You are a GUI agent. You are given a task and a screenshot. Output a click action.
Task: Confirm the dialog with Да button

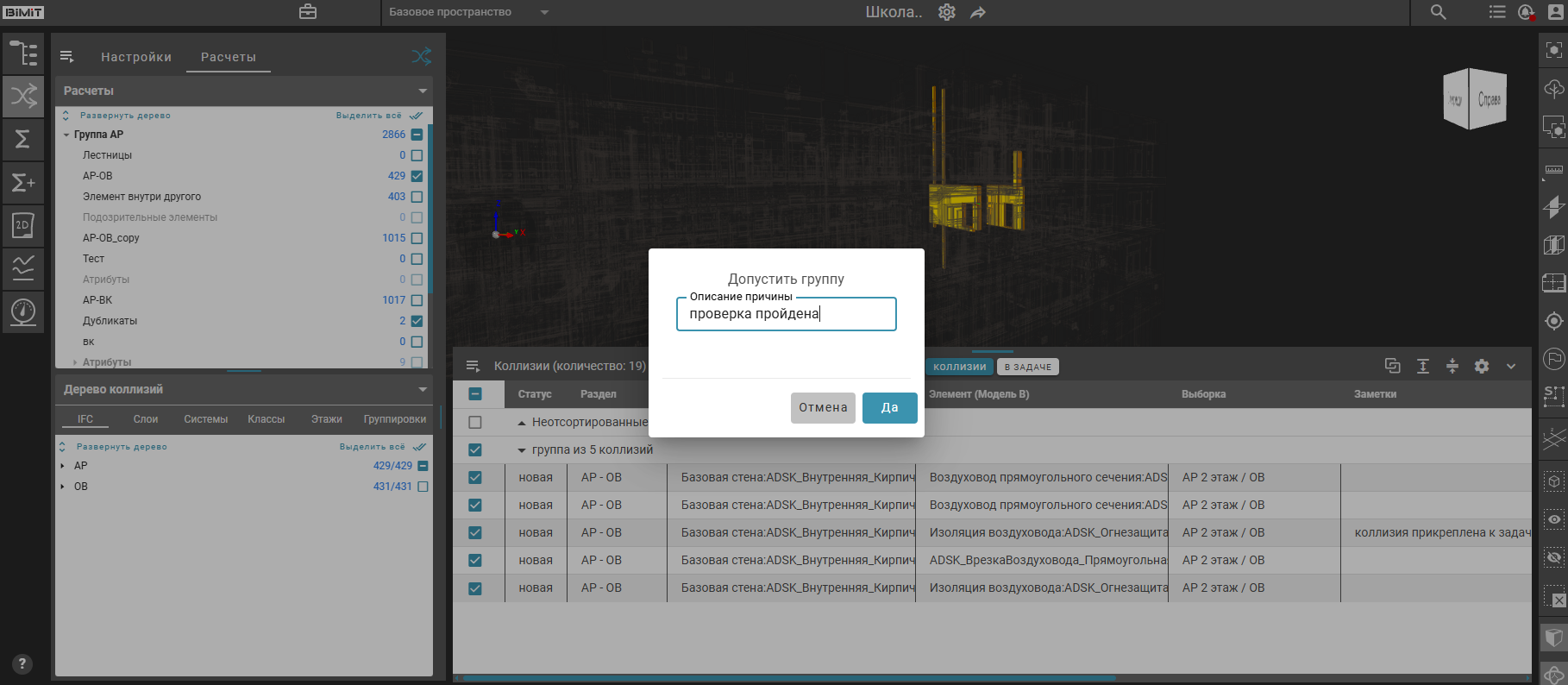pos(889,408)
